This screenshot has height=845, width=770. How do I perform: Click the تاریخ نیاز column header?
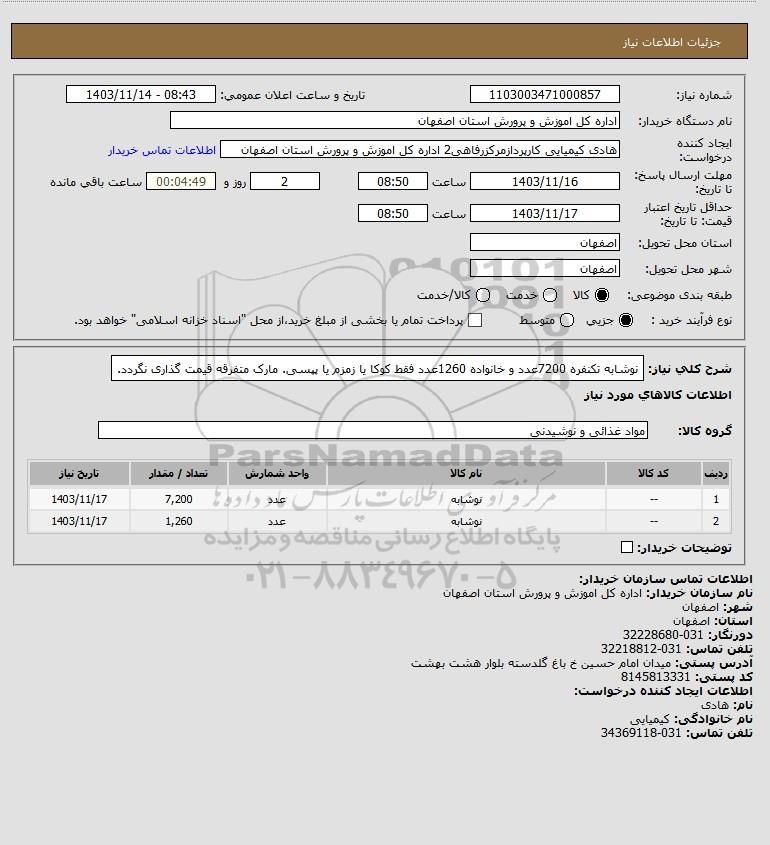79,473
